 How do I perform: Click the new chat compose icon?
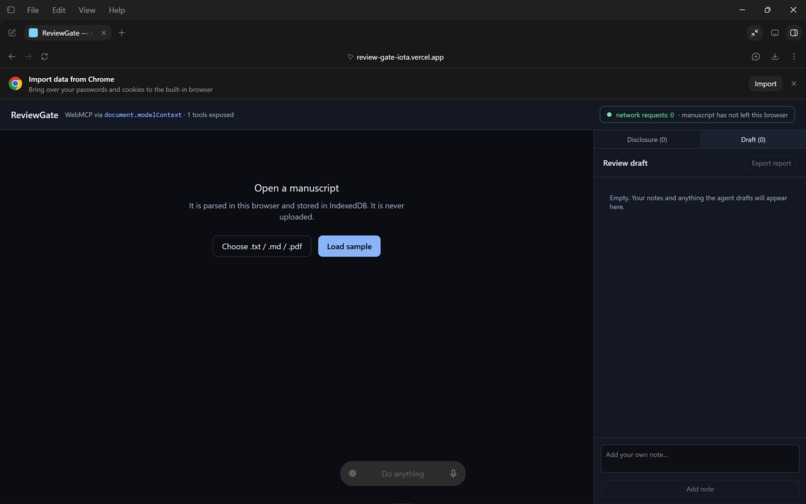point(12,33)
